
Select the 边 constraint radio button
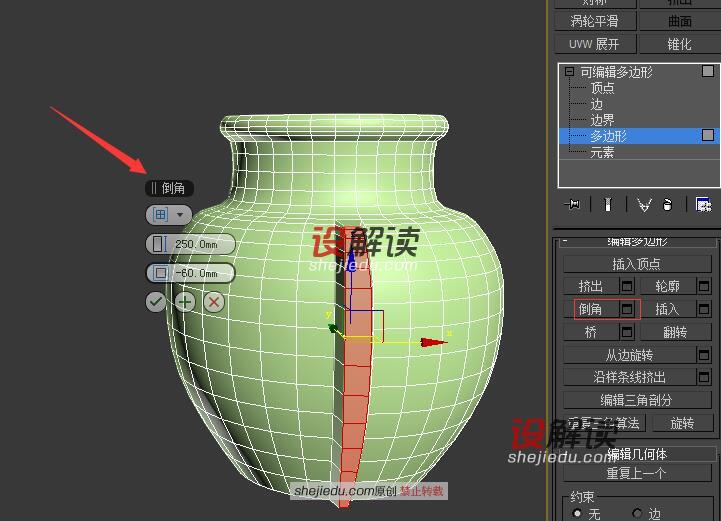[637, 512]
